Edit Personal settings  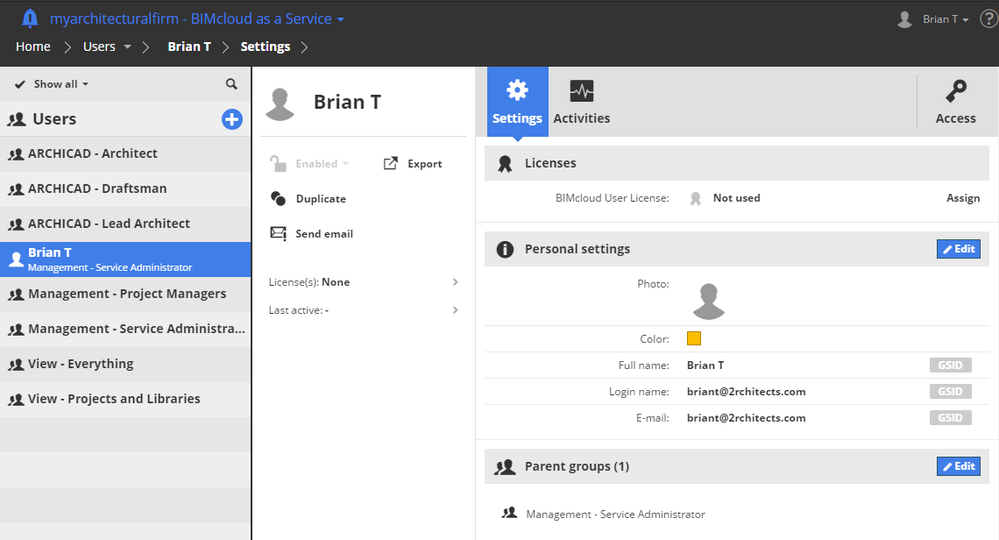pos(958,249)
